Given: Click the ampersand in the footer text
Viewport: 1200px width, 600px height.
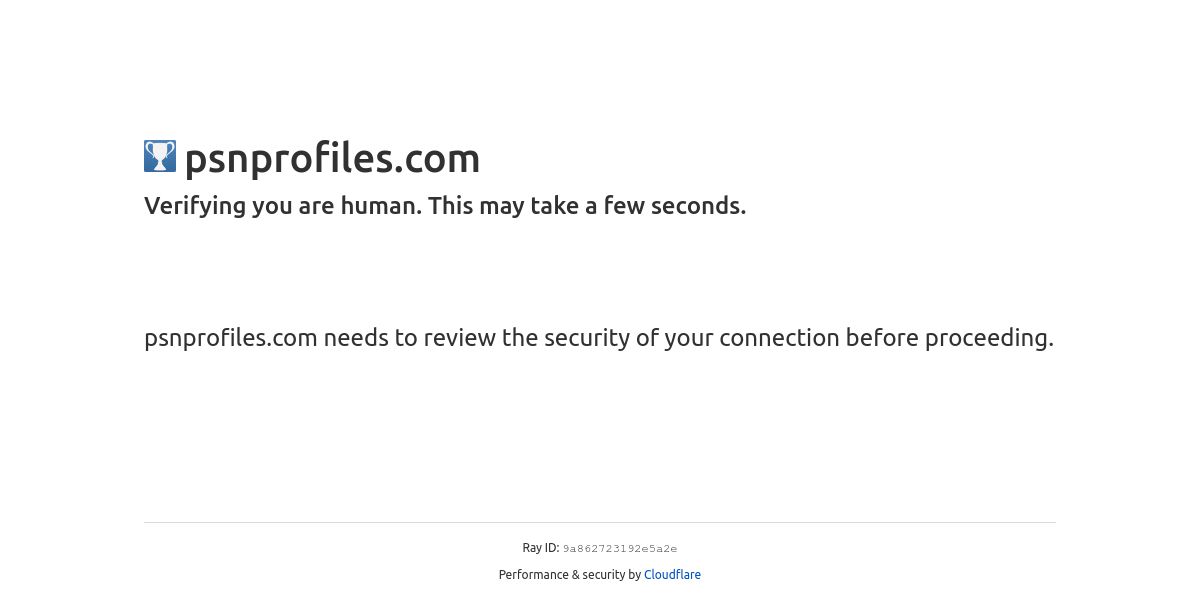Looking at the screenshot, I should 575,575.
